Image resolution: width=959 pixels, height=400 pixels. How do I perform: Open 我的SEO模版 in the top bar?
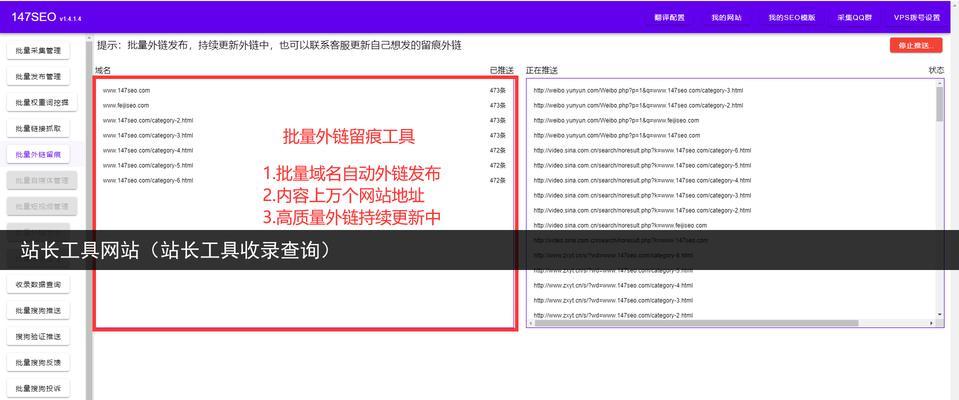point(791,18)
